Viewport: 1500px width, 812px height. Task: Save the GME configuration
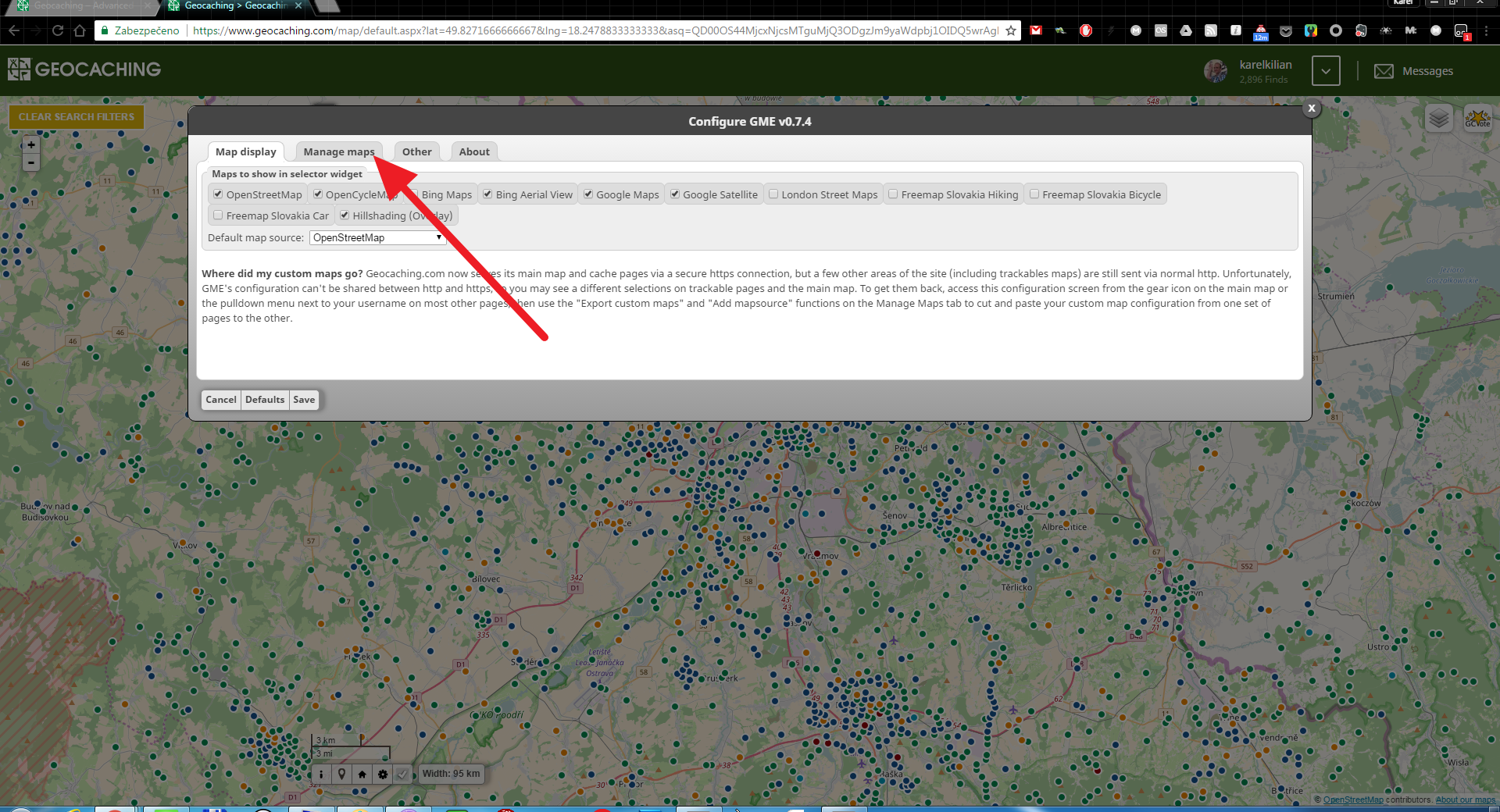point(304,400)
